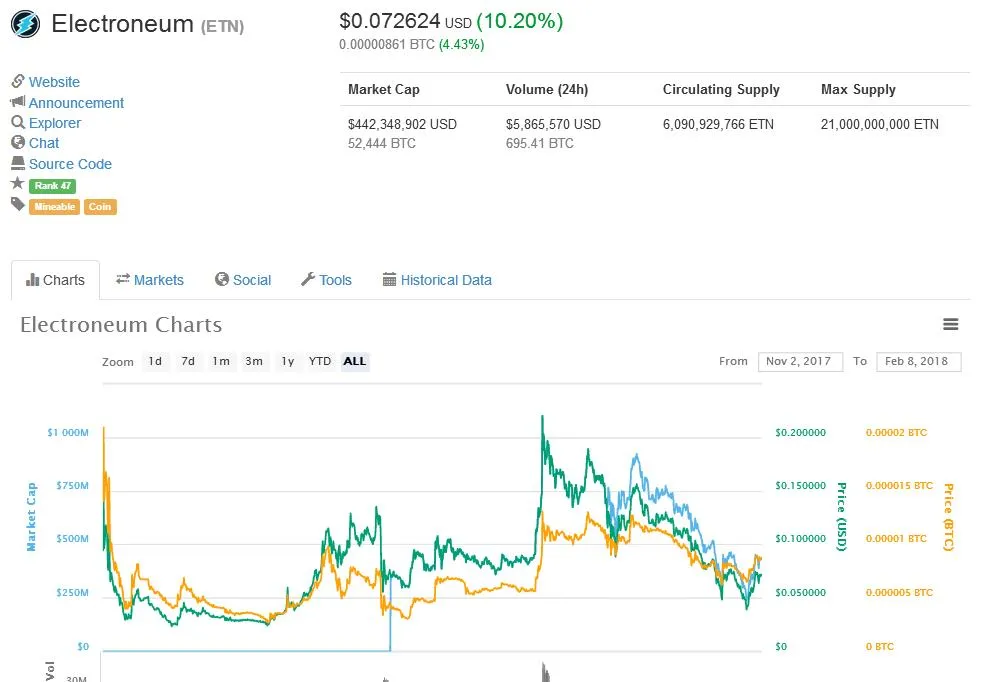Click the Volume (24h) column header
The height and width of the screenshot is (682, 995).
pyautogui.click(x=547, y=89)
